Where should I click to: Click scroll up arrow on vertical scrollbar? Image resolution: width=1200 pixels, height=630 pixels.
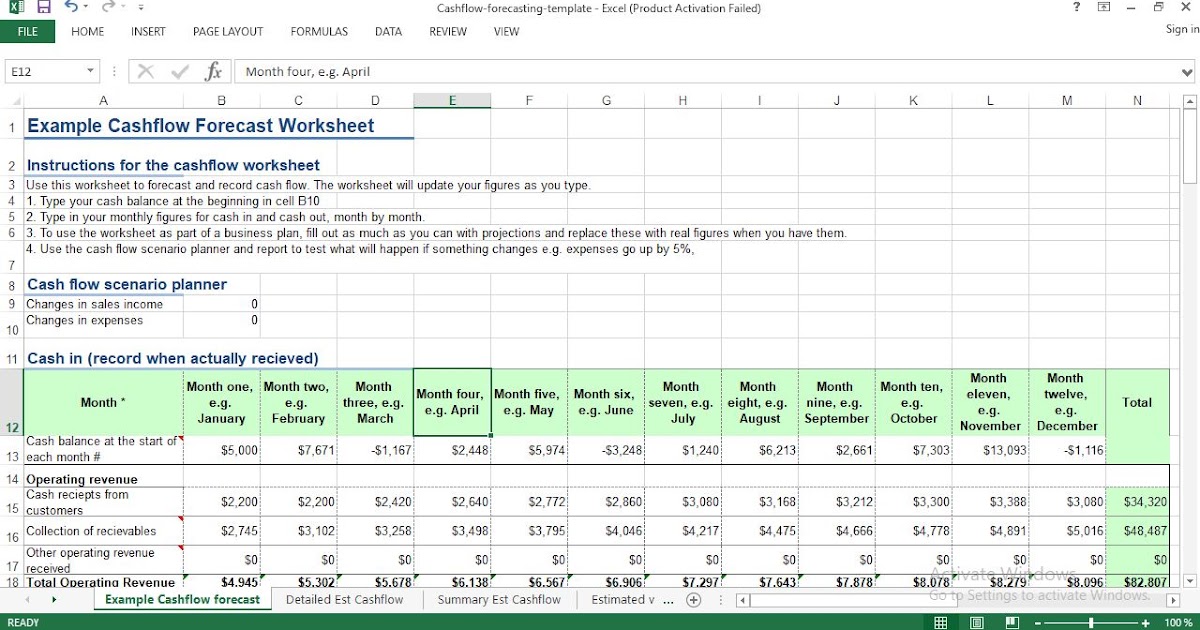tap(1190, 101)
